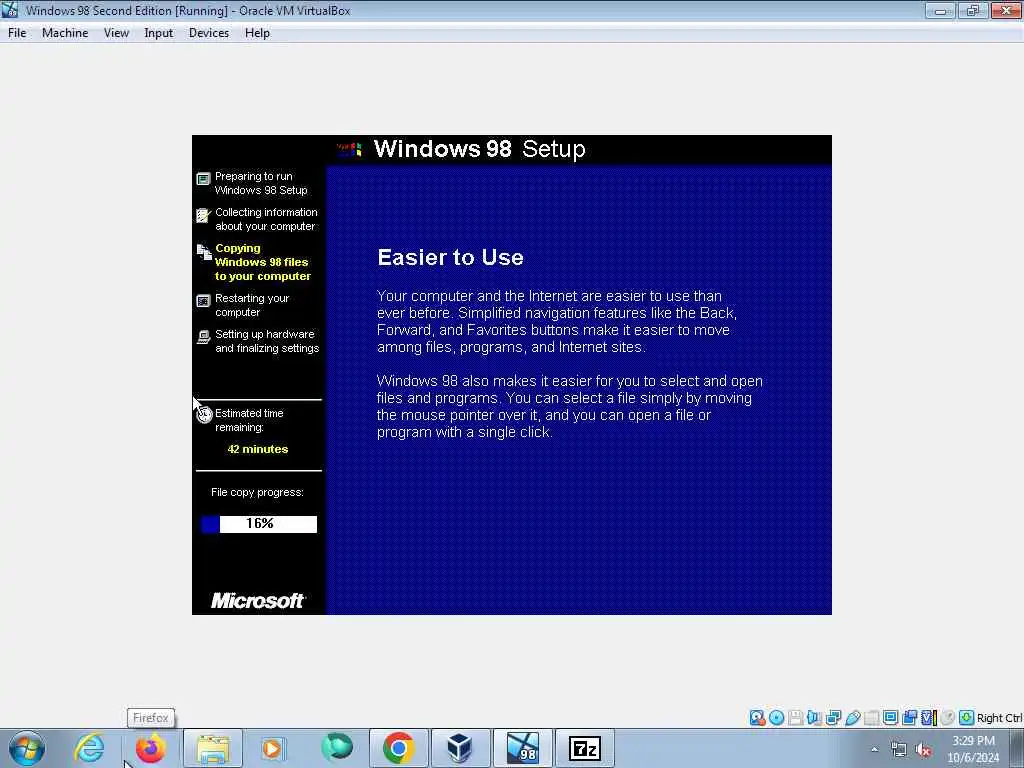Launch Firefox from the taskbar
1024x768 pixels.
tap(150, 748)
